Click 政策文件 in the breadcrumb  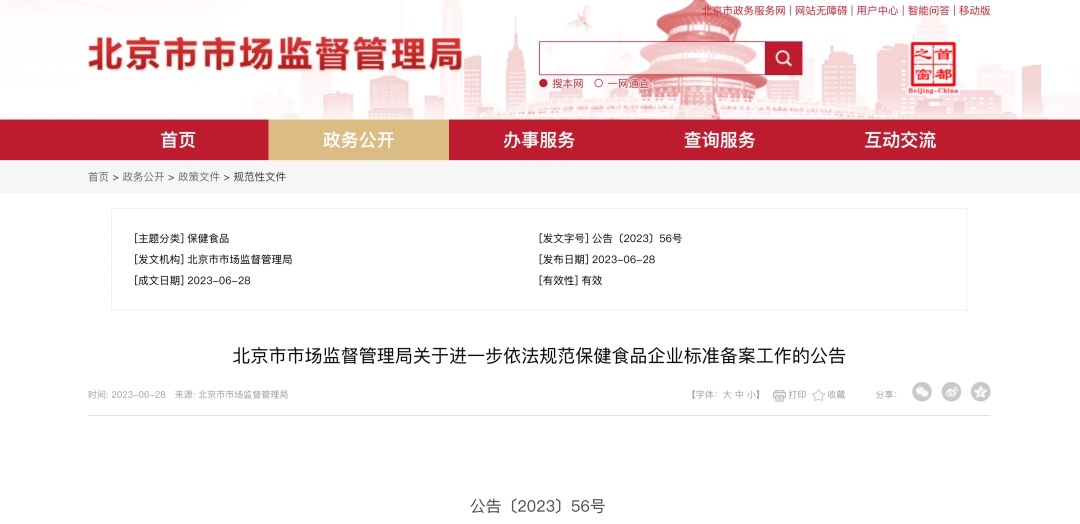pyautogui.click(x=198, y=177)
